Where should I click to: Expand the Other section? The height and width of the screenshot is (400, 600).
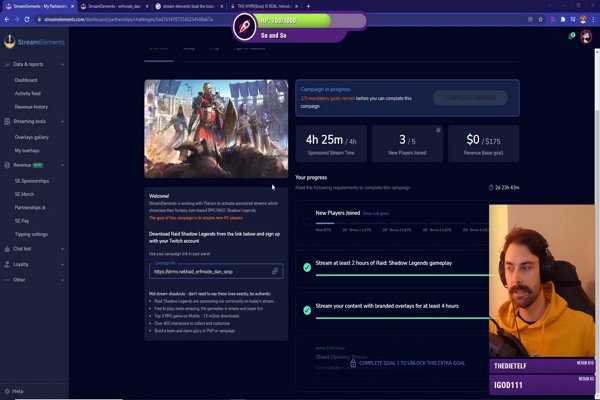(62, 280)
